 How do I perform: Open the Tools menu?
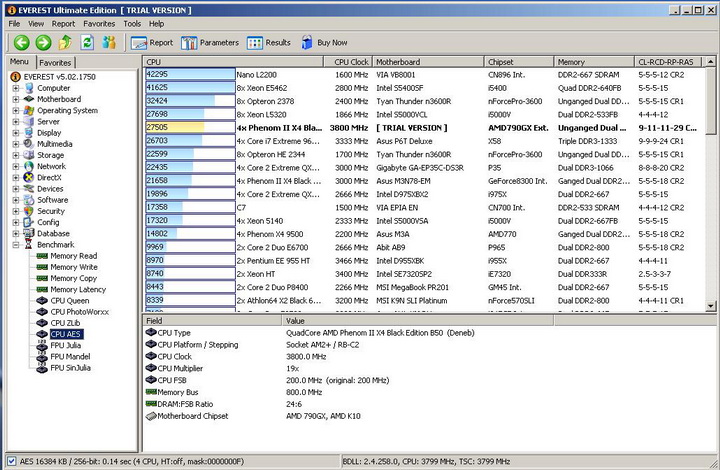tap(132, 24)
